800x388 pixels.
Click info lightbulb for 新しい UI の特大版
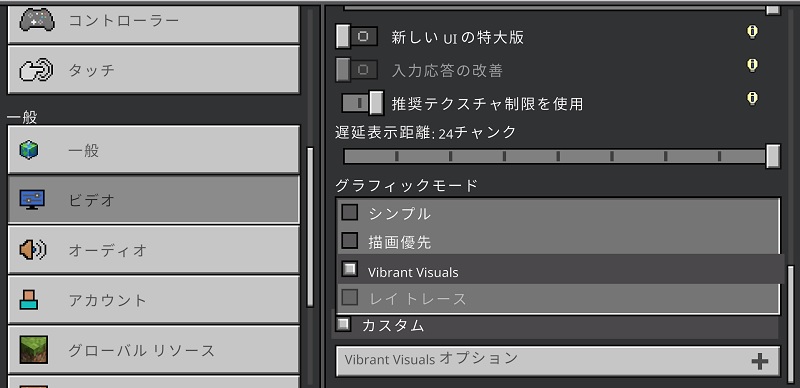point(752,32)
